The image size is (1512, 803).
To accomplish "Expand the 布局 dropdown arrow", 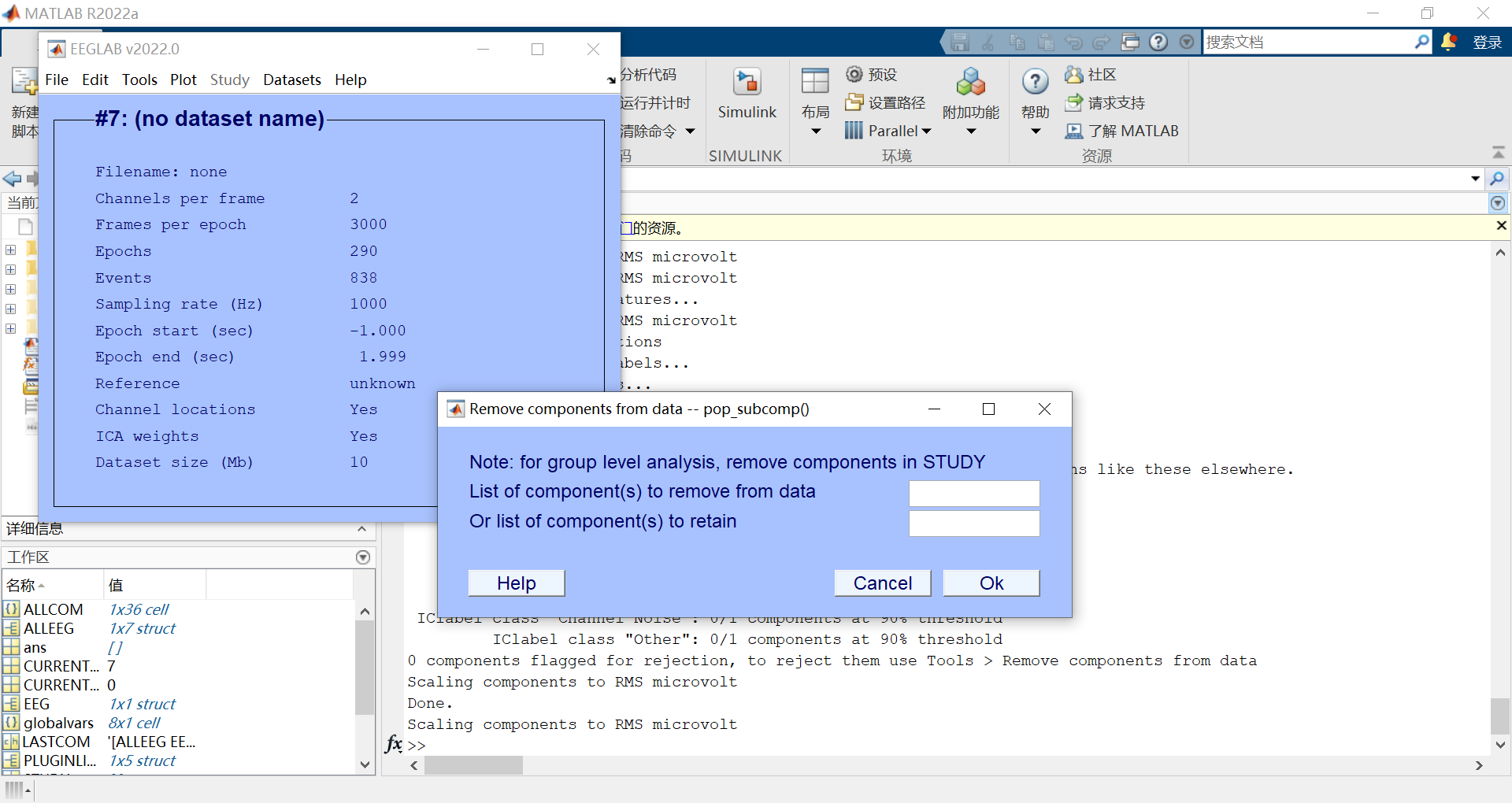I will coord(815,131).
